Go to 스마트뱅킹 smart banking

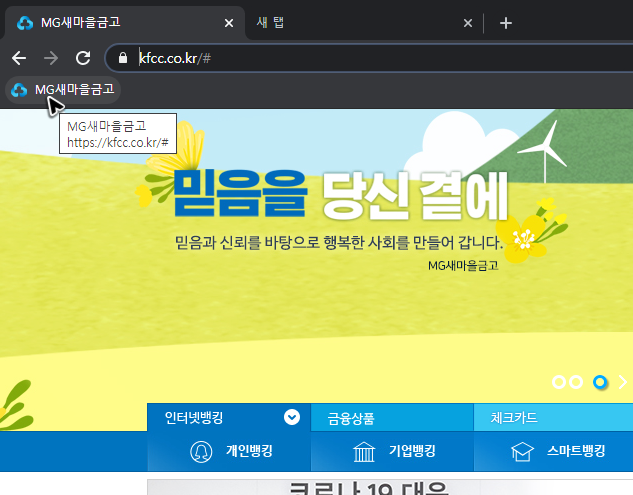(553, 451)
